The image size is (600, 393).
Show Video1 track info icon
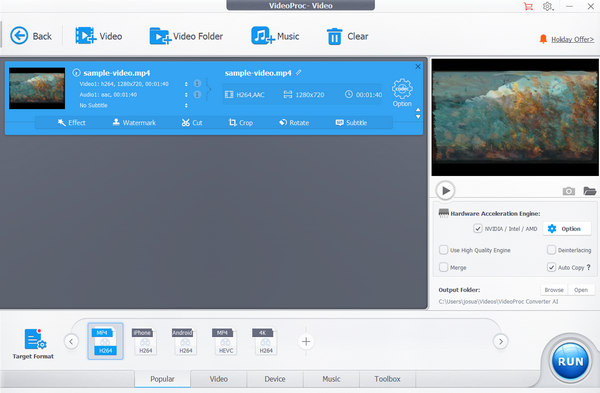pos(197,83)
